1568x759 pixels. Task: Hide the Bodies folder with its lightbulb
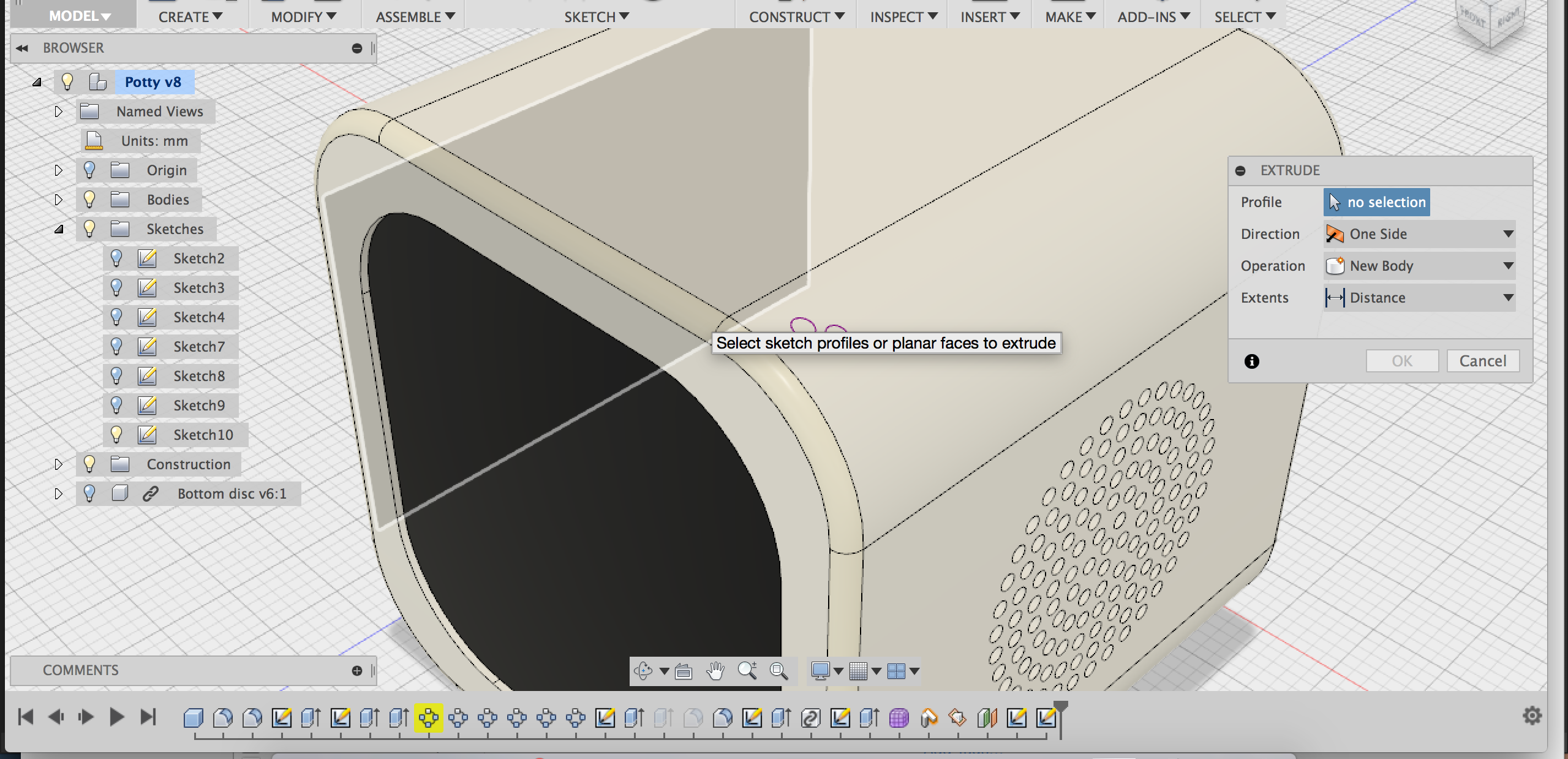(90, 199)
